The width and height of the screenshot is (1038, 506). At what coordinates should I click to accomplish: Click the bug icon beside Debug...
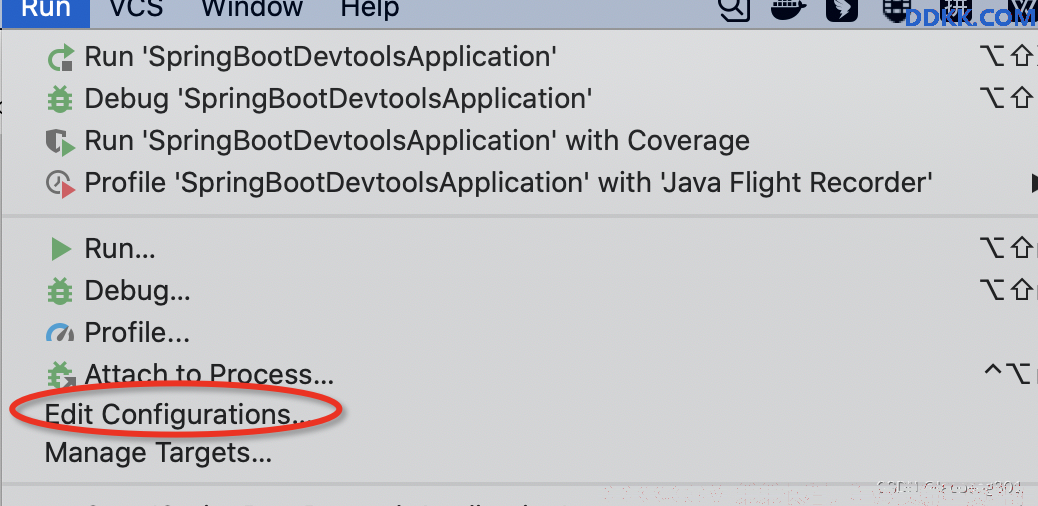[x=60, y=291]
